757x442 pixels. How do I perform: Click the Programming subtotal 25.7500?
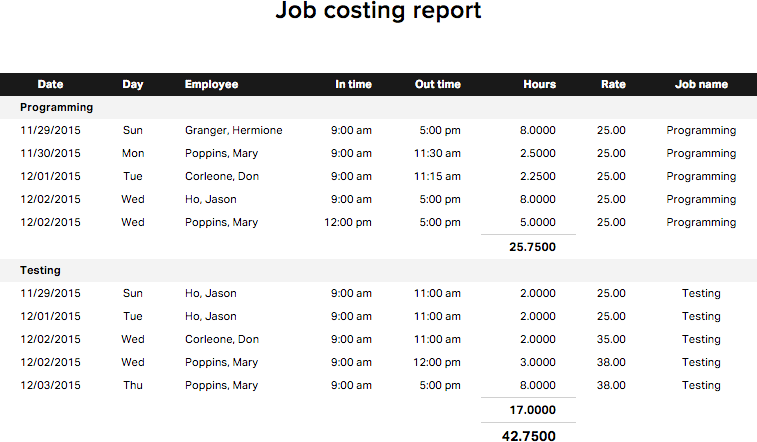coord(532,247)
